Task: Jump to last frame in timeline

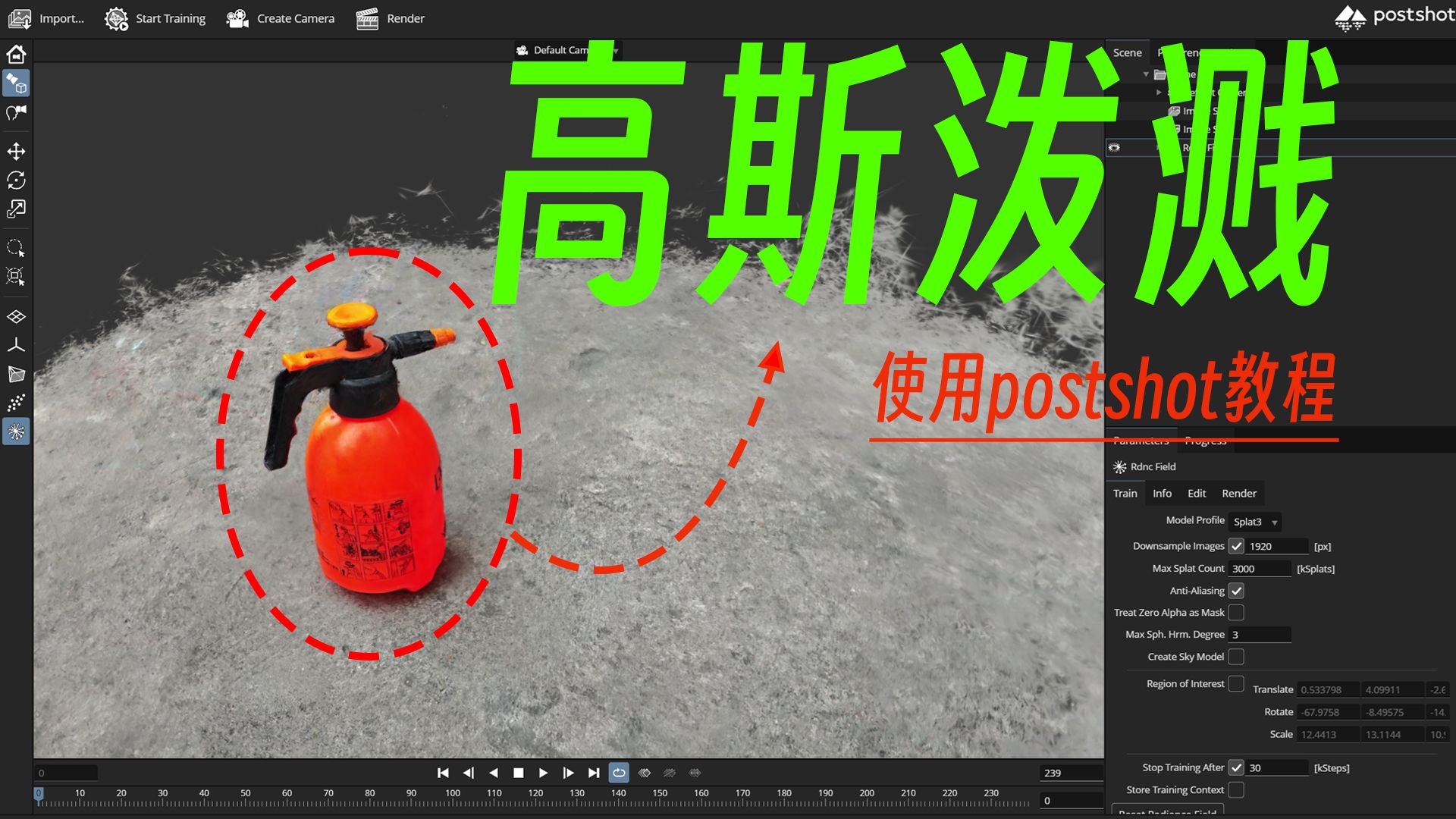Action: click(594, 773)
